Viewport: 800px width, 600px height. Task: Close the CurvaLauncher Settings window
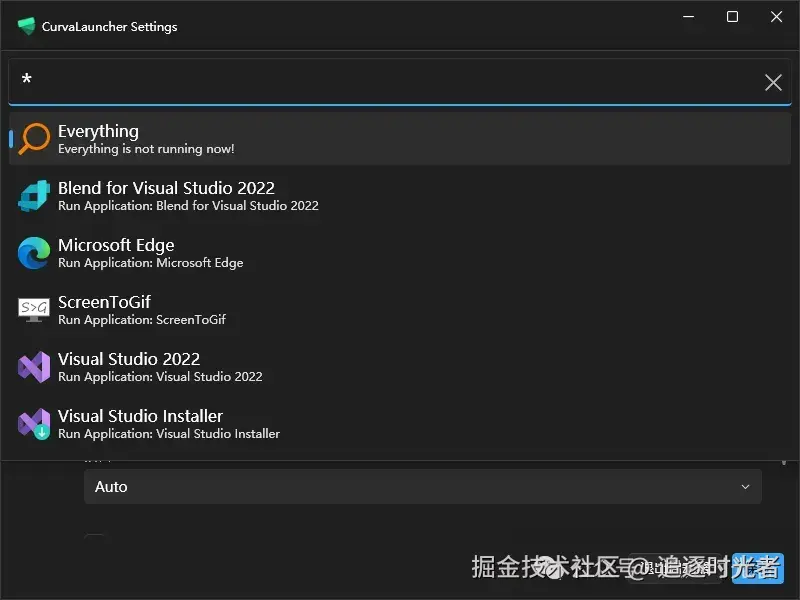776,17
